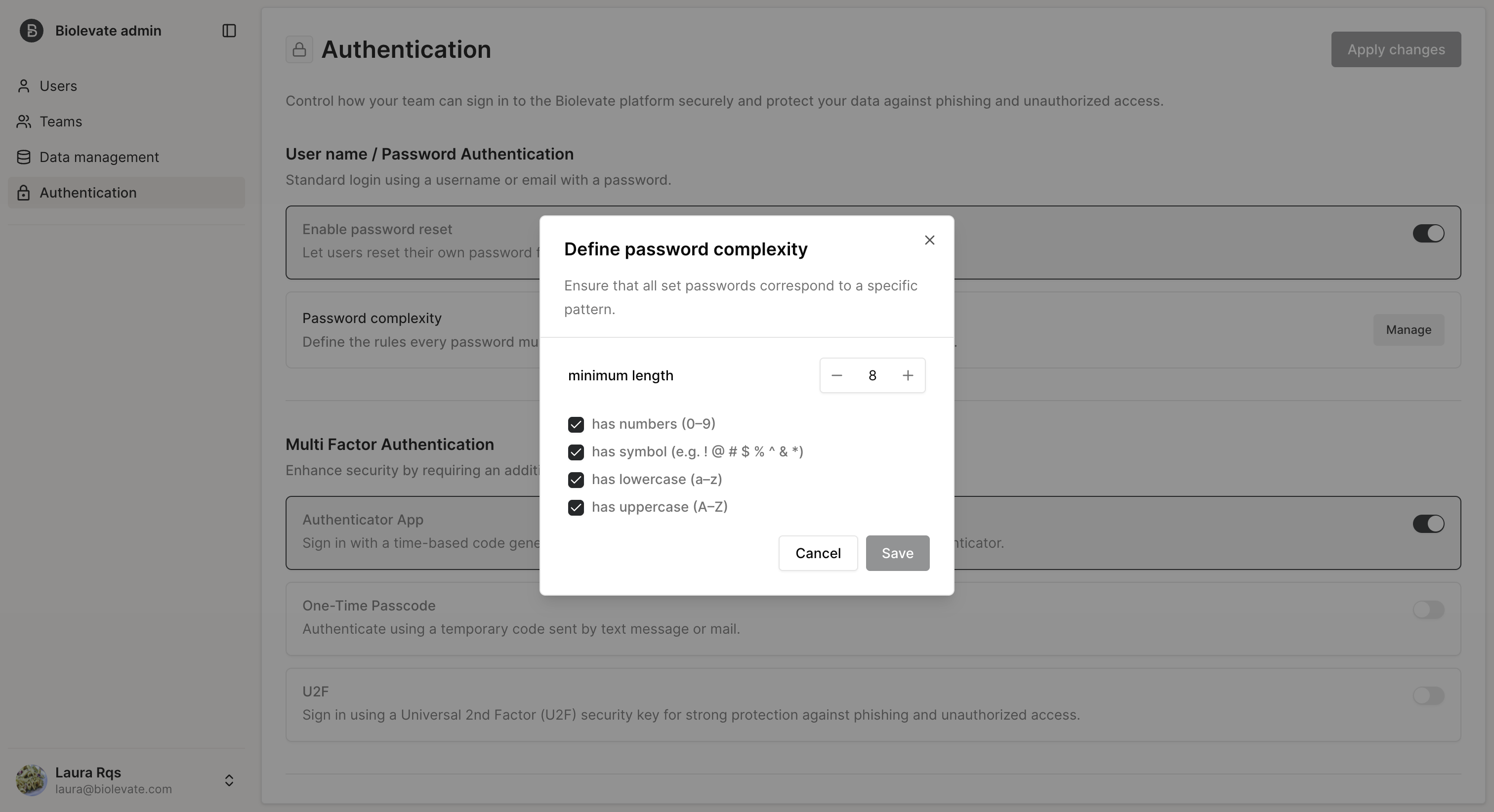Close the password complexity dialog
1494x812 pixels.
tap(929, 240)
